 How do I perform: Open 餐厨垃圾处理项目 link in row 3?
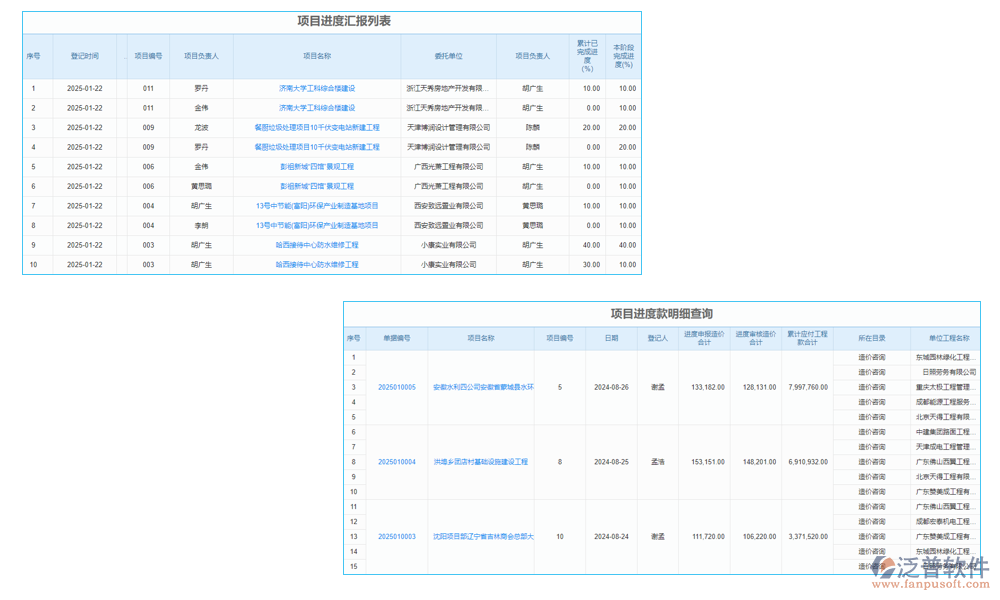click(x=317, y=127)
